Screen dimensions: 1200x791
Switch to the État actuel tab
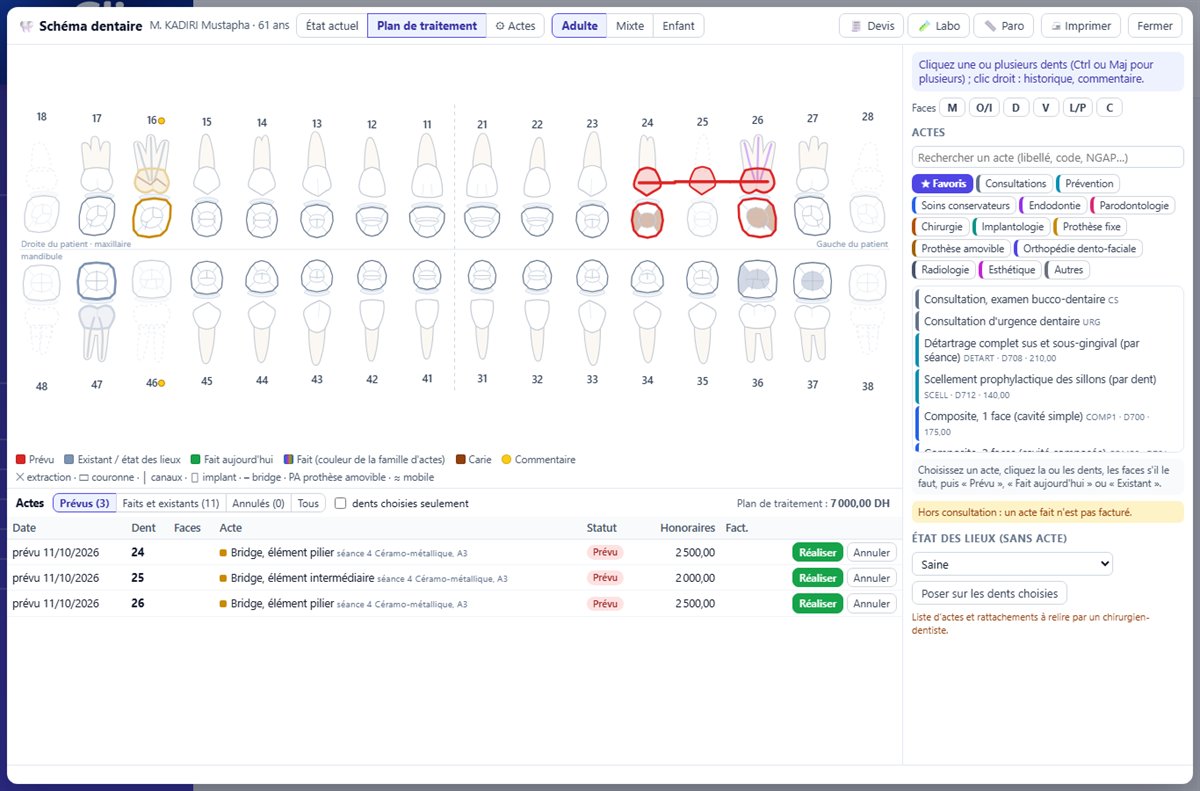pyautogui.click(x=332, y=26)
